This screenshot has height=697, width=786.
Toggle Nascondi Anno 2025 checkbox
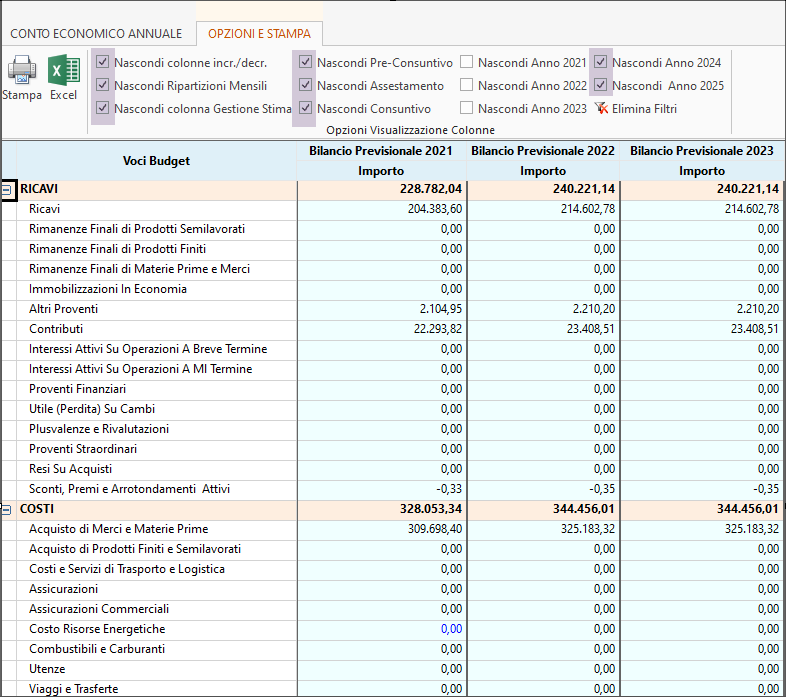601,85
